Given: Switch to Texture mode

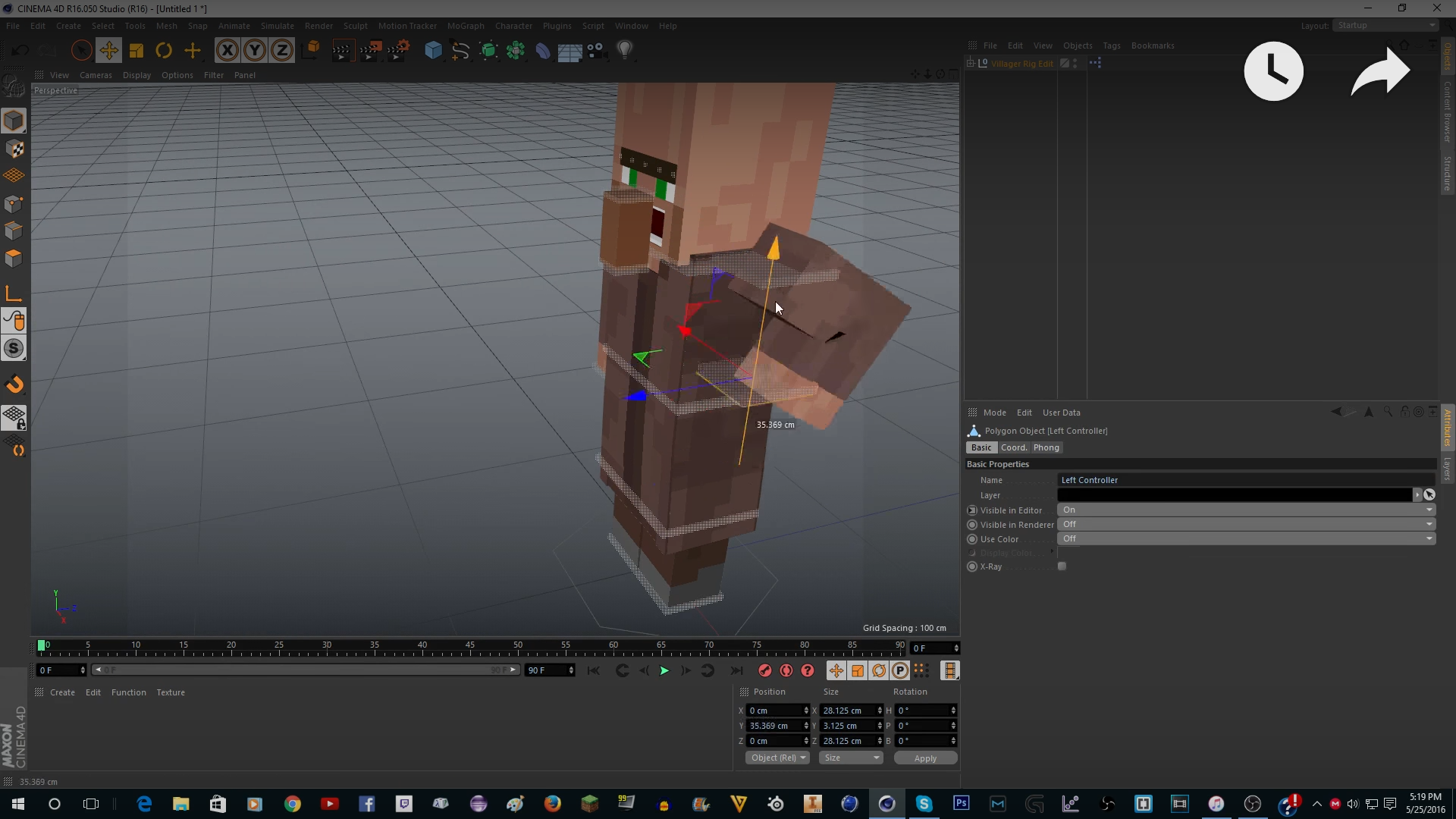Looking at the screenshot, I should tap(14, 149).
